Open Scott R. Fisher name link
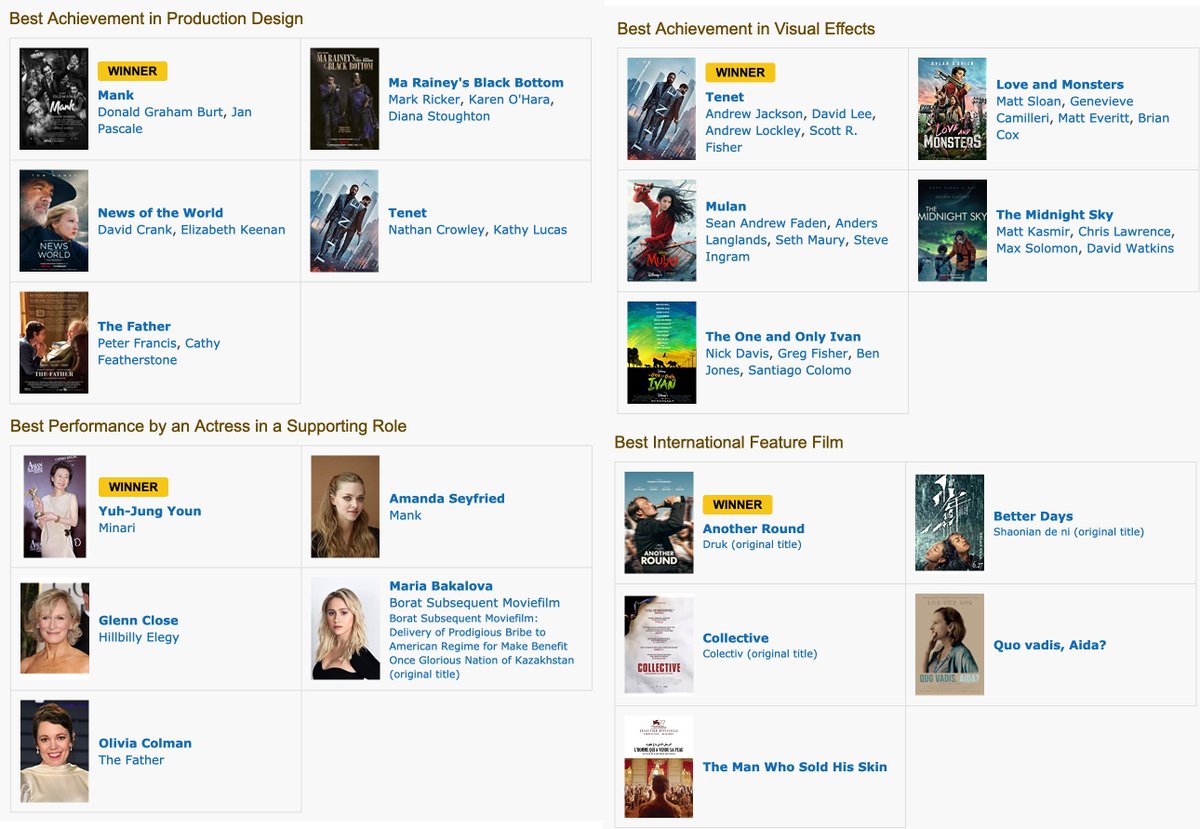This screenshot has height=829, width=1200. click(781, 139)
